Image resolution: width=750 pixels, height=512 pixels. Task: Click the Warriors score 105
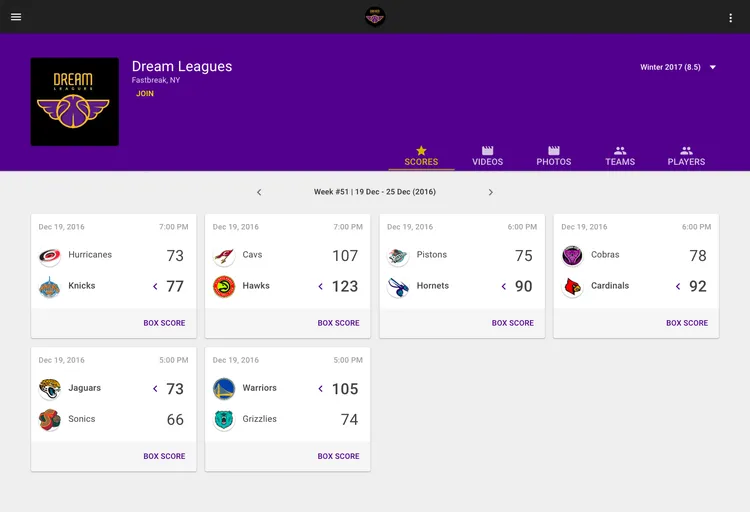[345, 389]
